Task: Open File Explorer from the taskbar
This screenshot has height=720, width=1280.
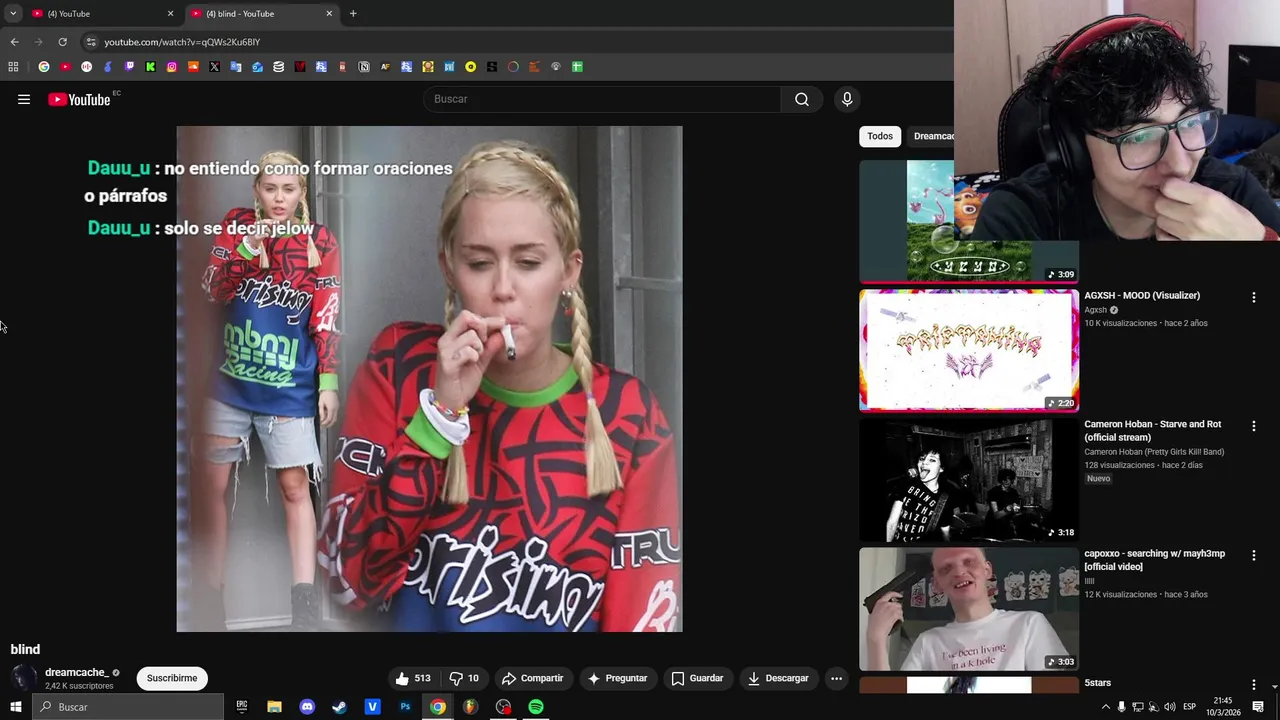Action: coord(274,707)
